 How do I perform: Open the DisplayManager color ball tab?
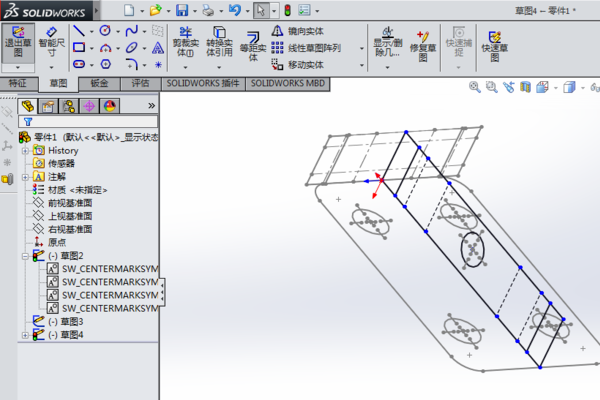(108, 105)
